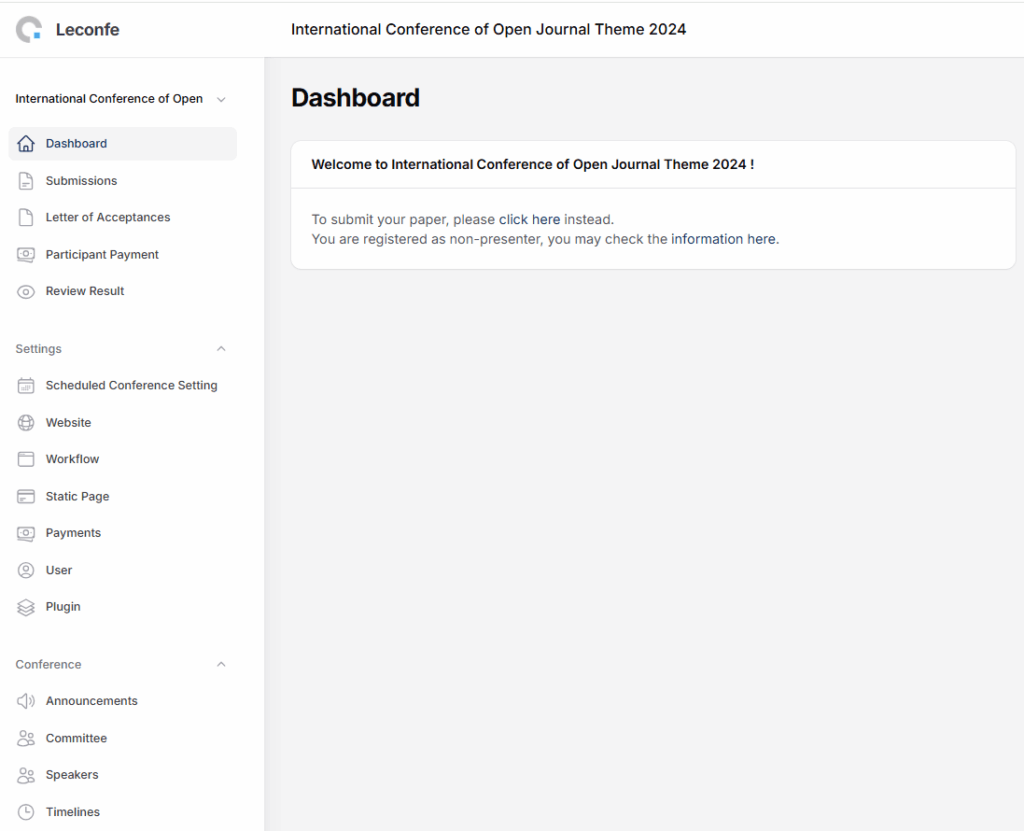Collapse the Conference section chevron
This screenshot has height=831, width=1024.
[x=221, y=665]
